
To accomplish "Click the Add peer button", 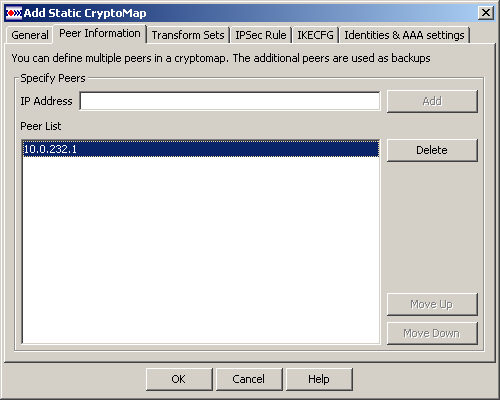I will pos(432,101).
